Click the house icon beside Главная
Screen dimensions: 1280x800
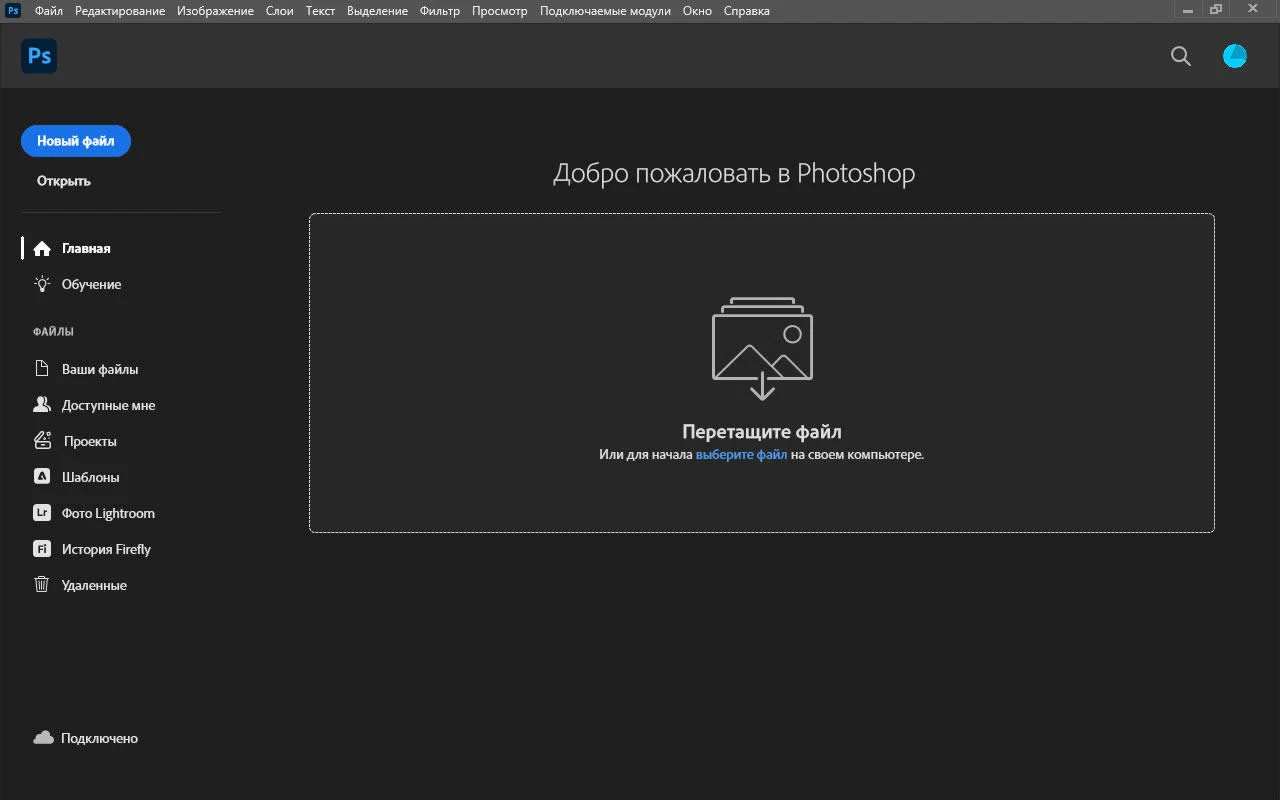click(42, 248)
